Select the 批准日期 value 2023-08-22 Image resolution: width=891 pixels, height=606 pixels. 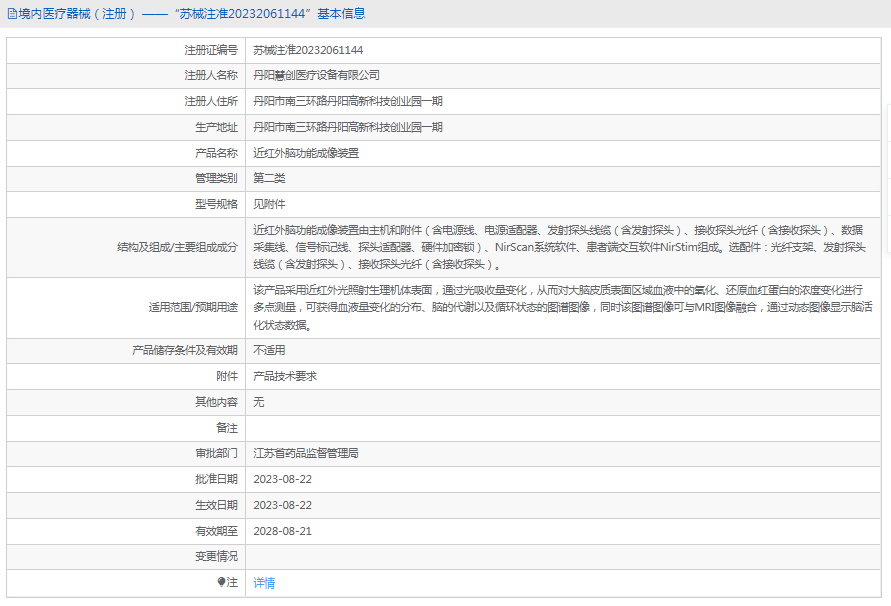tap(282, 479)
